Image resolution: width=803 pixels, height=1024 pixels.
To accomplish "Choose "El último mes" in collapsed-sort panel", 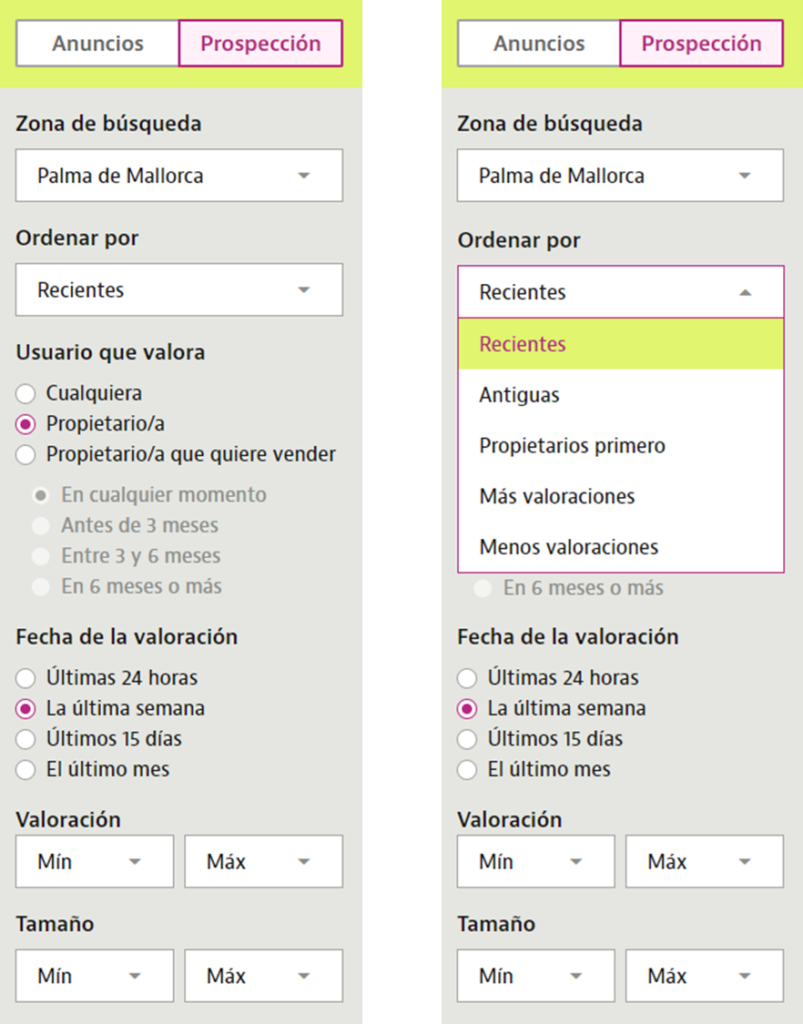I will 26,770.
